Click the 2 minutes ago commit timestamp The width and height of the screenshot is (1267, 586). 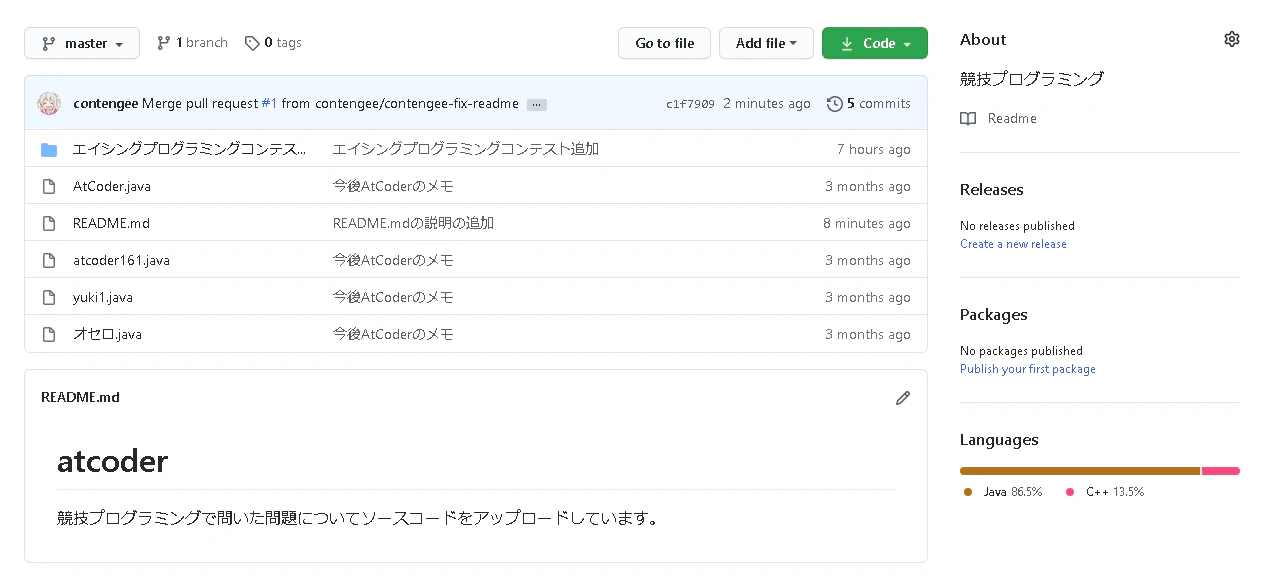pyautogui.click(x=767, y=103)
